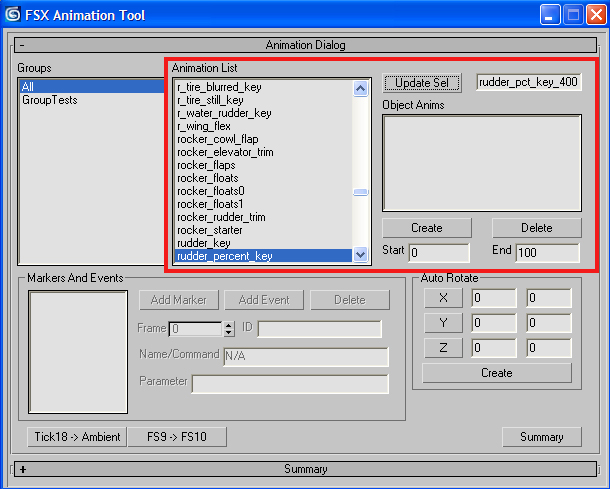610x489 pixels.
Task: Click the Animation List scroll down arrow
Action: click(360, 255)
